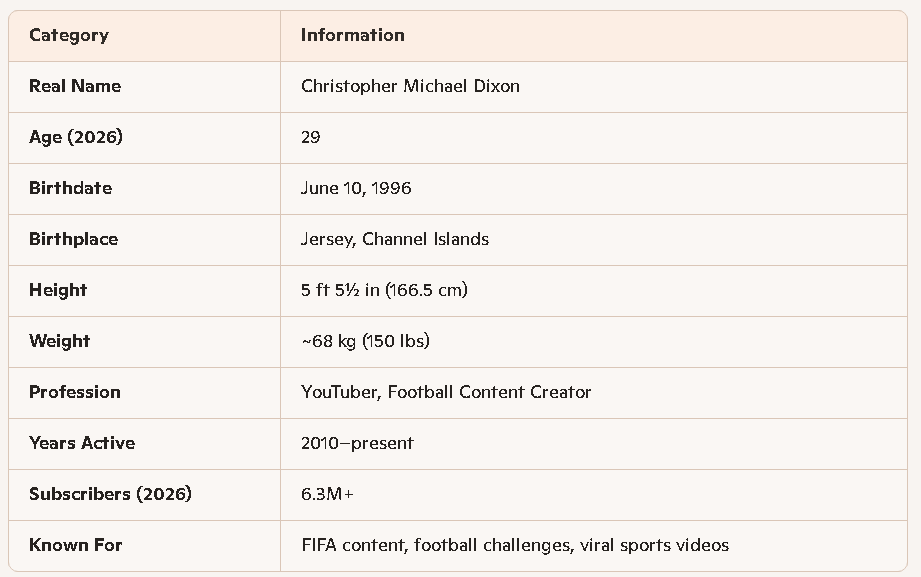Click the date June 10, 1996
This screenshot has height=577, width=921.
click(x=356, y=188)
